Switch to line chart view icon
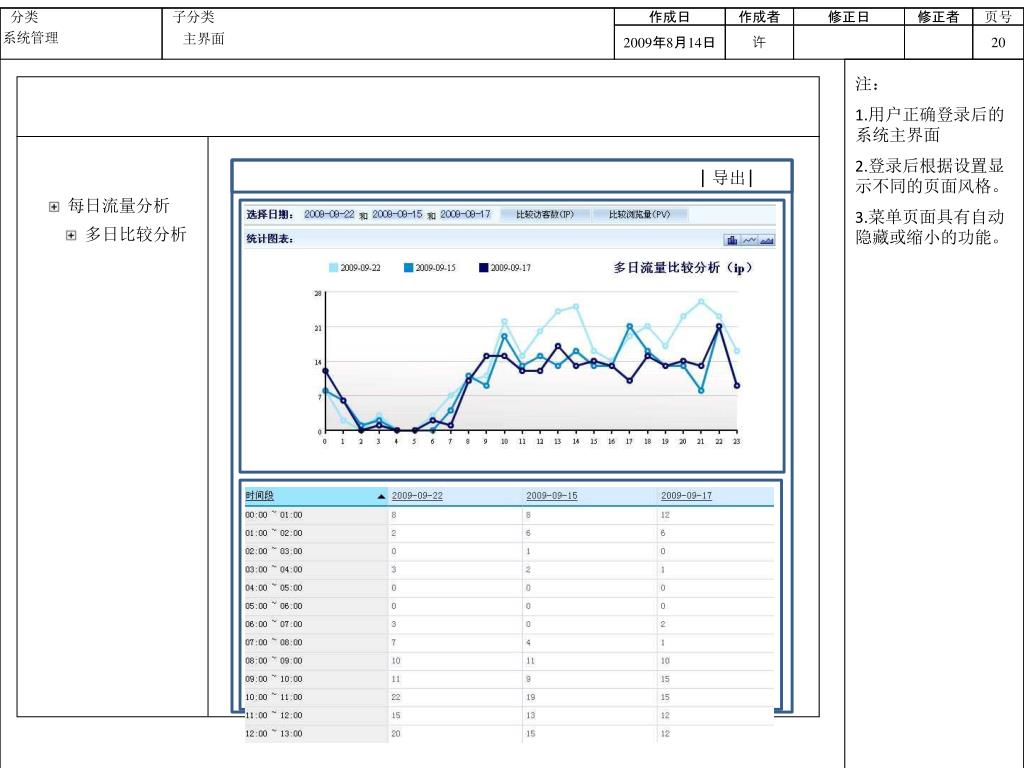 (749, 240)
